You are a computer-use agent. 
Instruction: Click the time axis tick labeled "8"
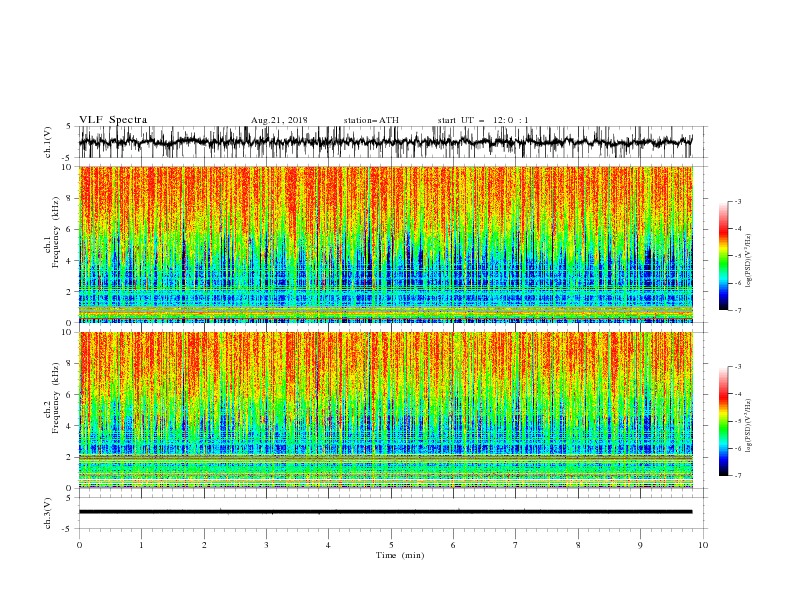[x=578, y=545]
